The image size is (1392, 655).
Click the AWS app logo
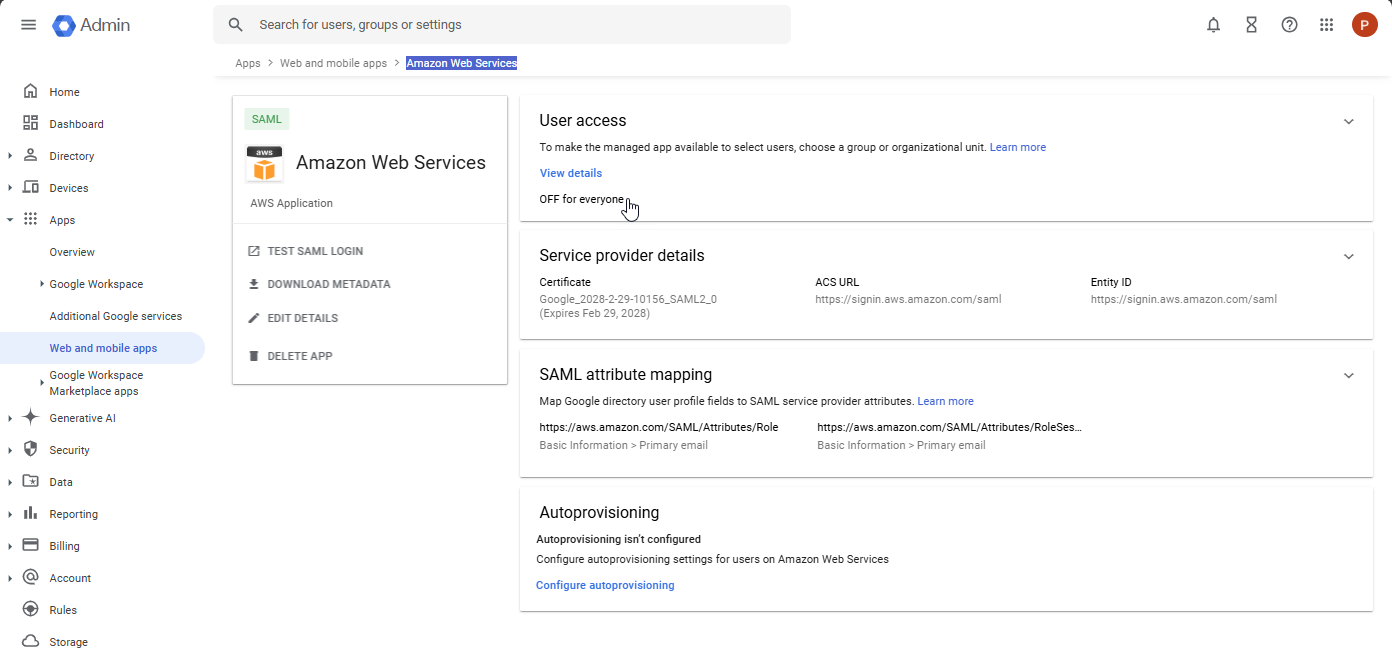coord(264,163)
